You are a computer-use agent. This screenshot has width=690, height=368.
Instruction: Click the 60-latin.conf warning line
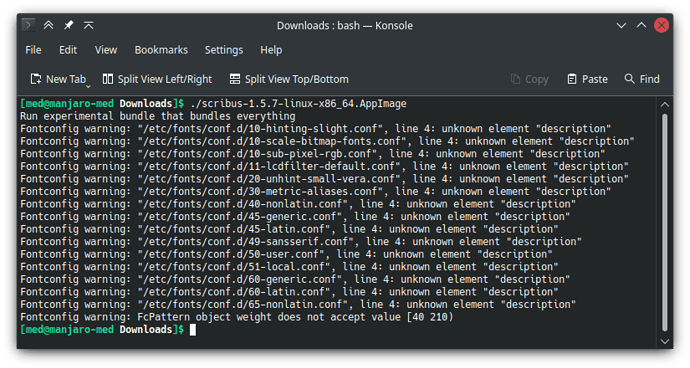pyautogui.click(x=289, y=292)
